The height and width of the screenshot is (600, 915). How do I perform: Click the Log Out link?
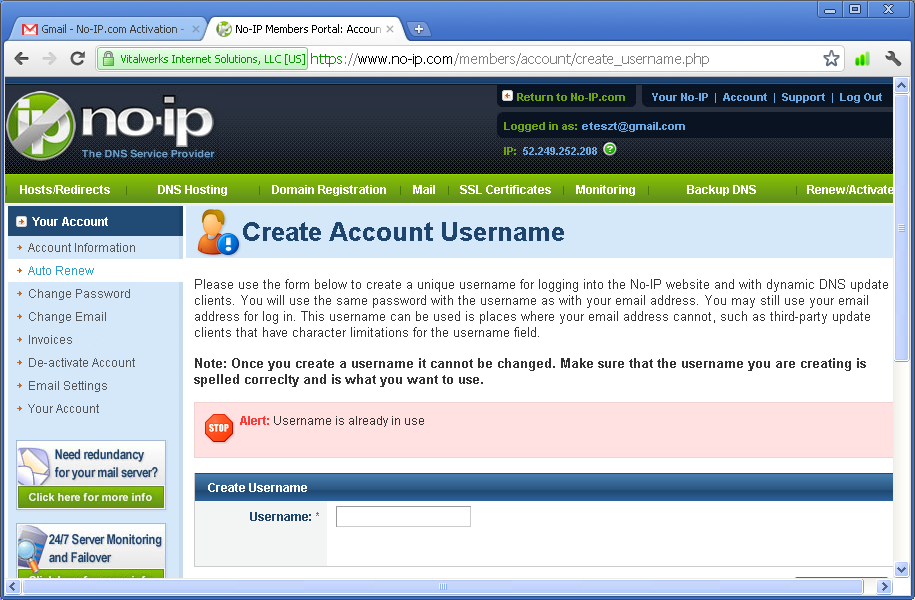coord(860,97)
